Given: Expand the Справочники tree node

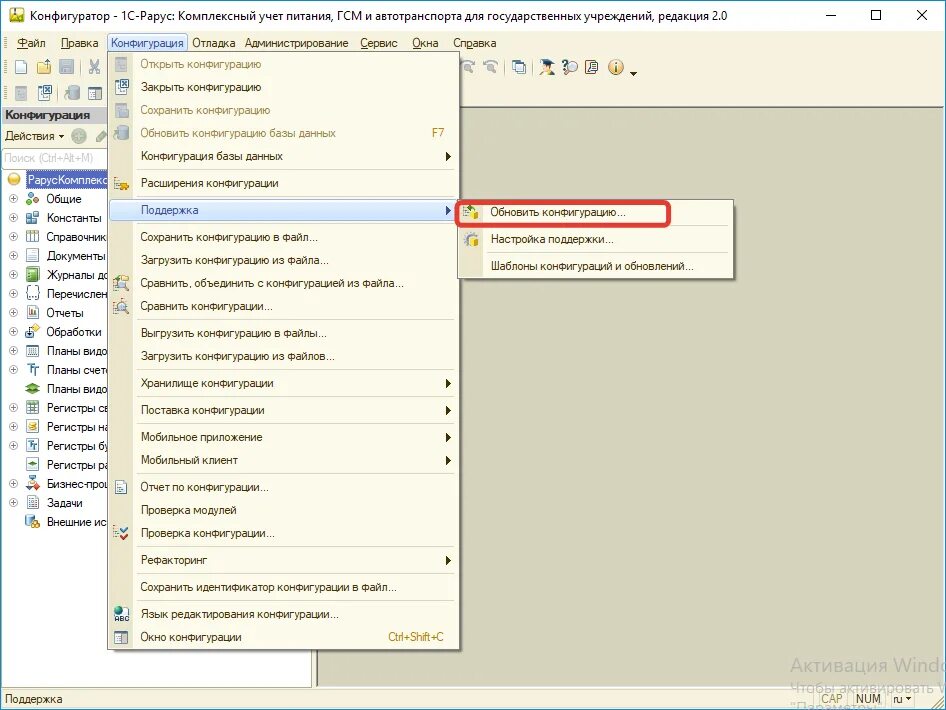Looking at the screenshot, I should tap(13, 236).
